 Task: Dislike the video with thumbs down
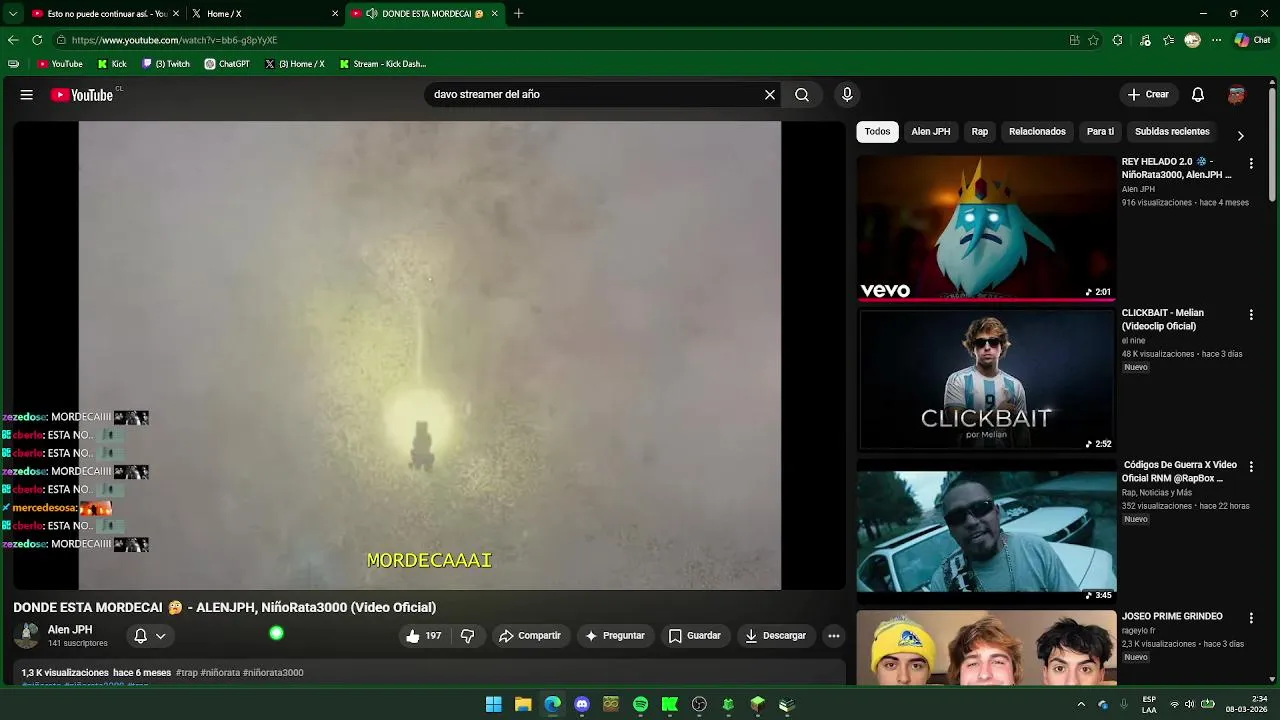[467, 636]
